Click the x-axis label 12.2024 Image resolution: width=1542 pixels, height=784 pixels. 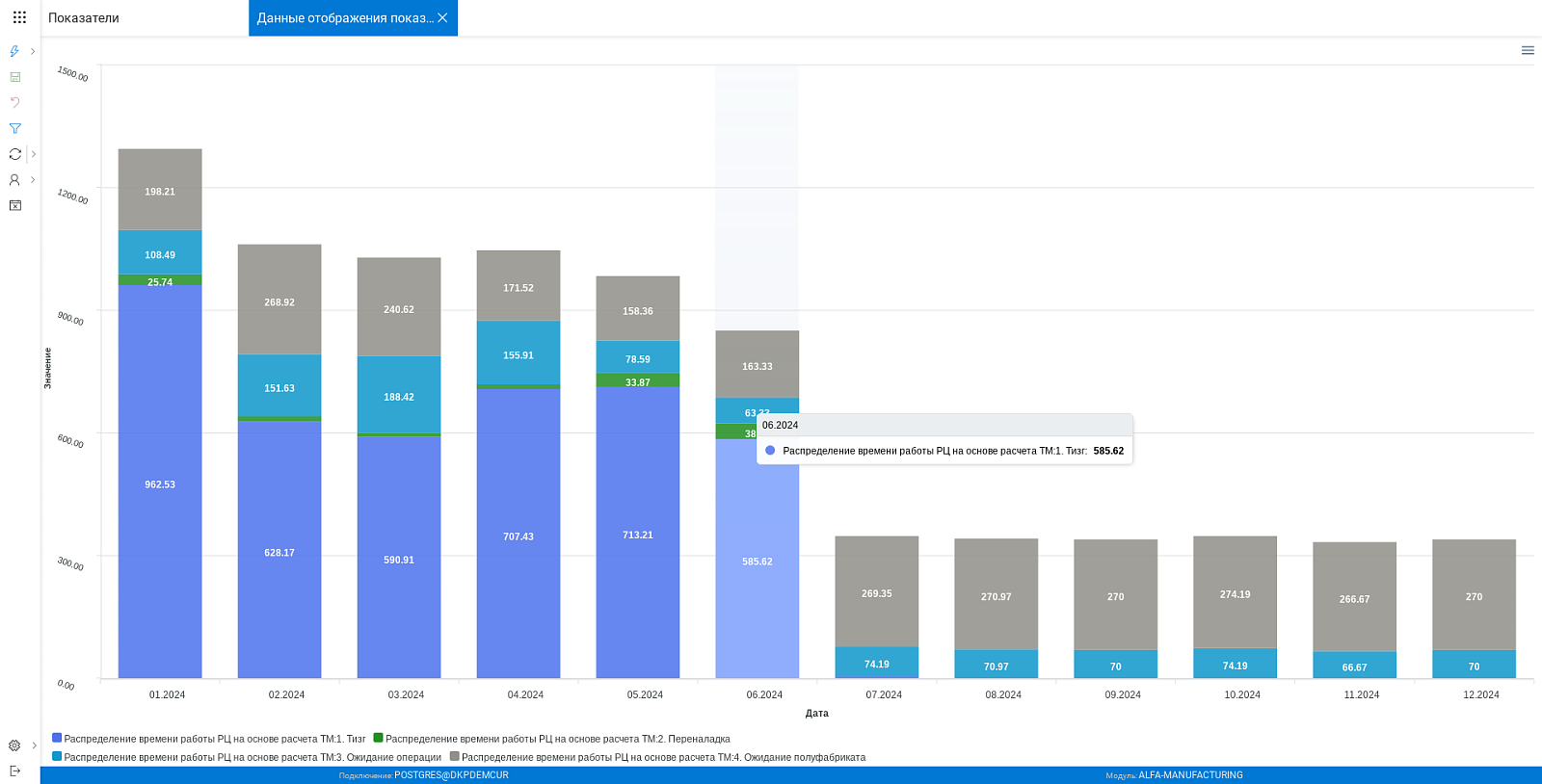click(x=1481, y=694)
